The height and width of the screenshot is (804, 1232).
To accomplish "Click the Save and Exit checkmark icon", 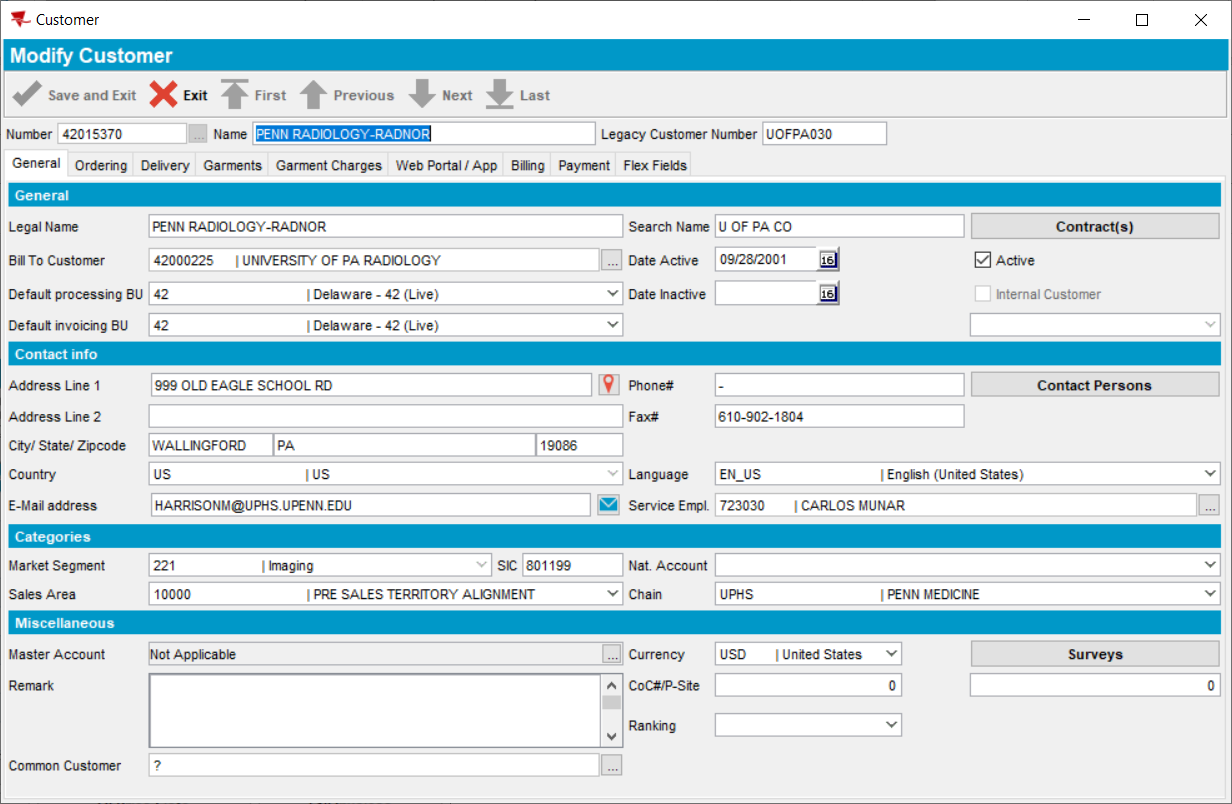I will (x=27, y=95).
